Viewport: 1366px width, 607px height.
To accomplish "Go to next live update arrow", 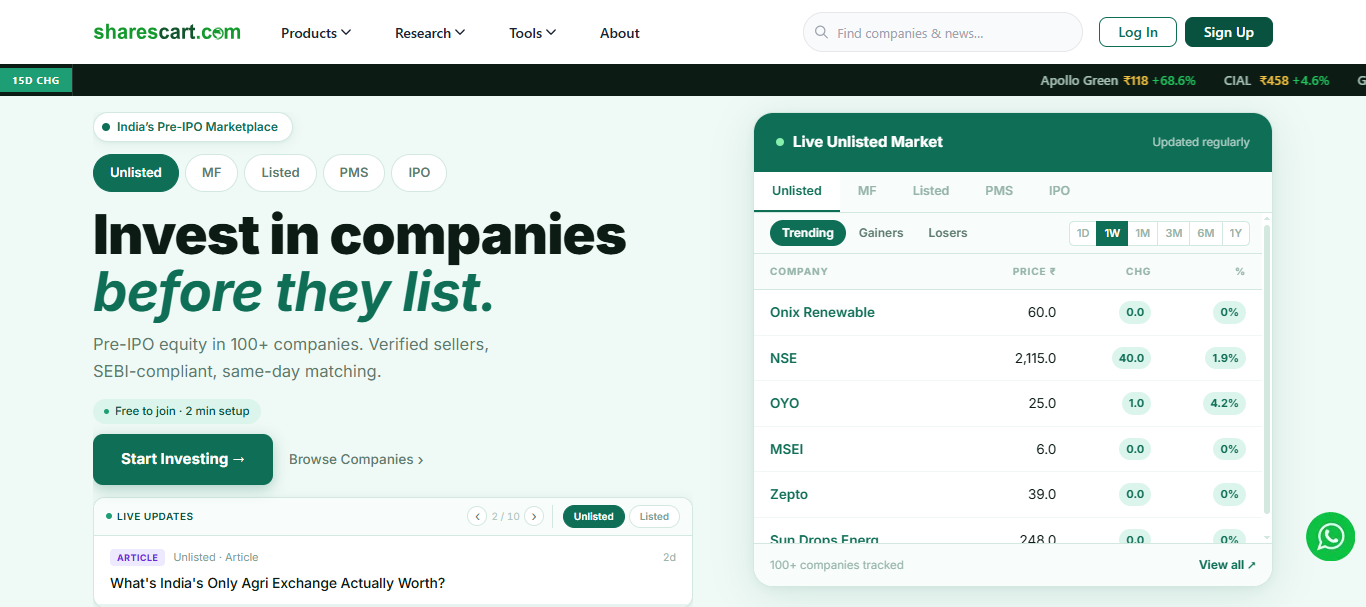I will tap(534, 517).
